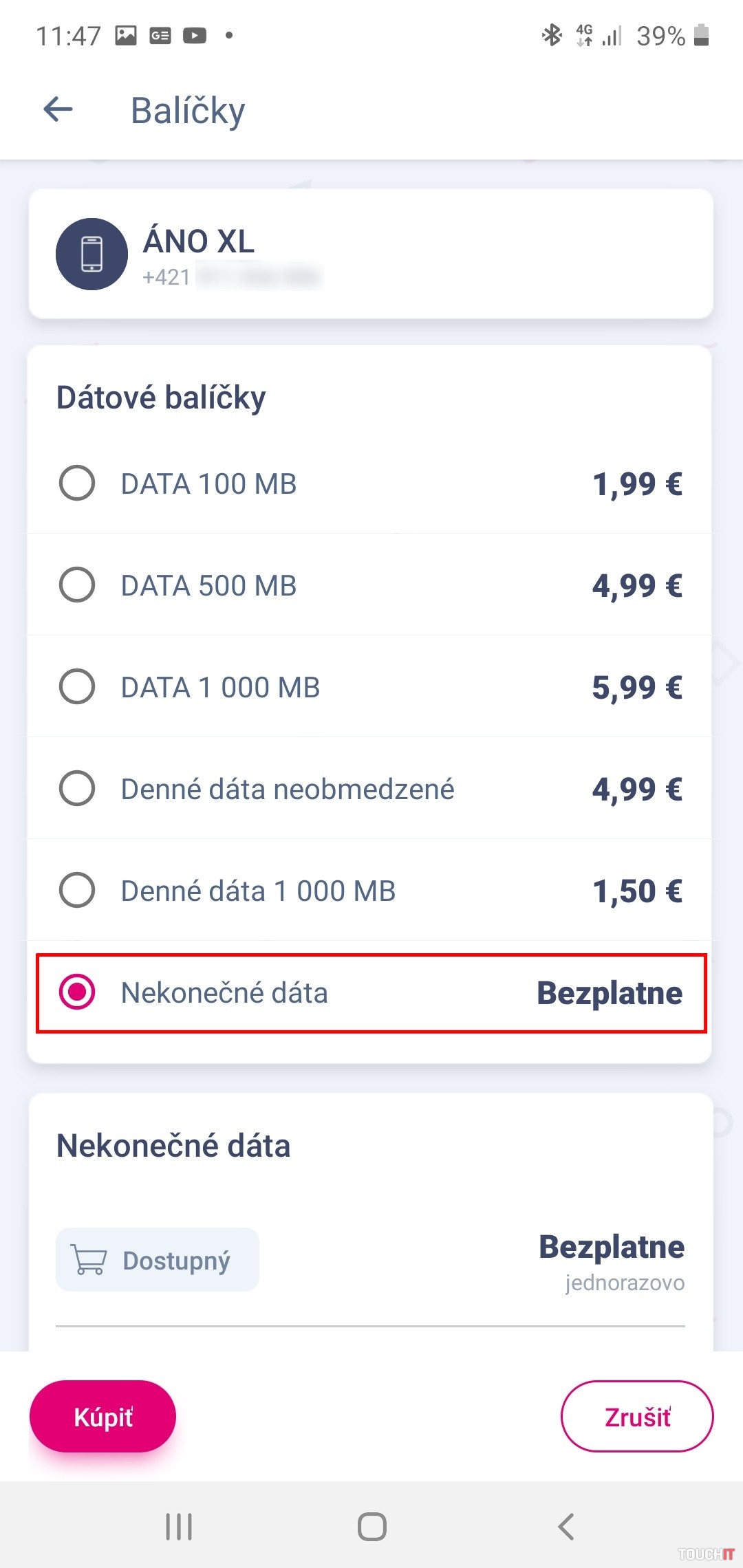This screenshot has width=743, height=1568.
Task: Tap the Dostupný availability badge
Action: tap(158, 1260)
